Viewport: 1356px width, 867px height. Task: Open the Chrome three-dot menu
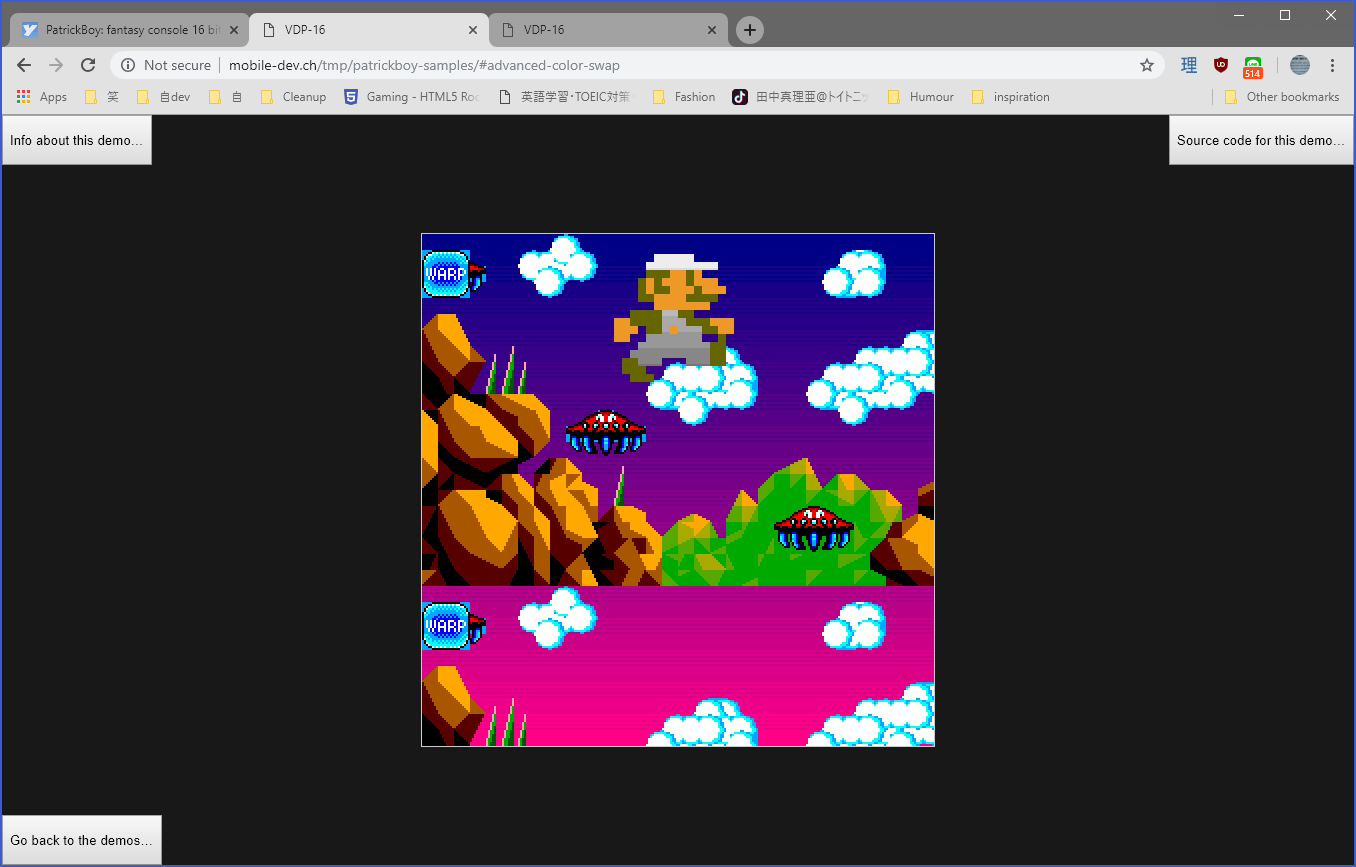[x=1332, y=65]
